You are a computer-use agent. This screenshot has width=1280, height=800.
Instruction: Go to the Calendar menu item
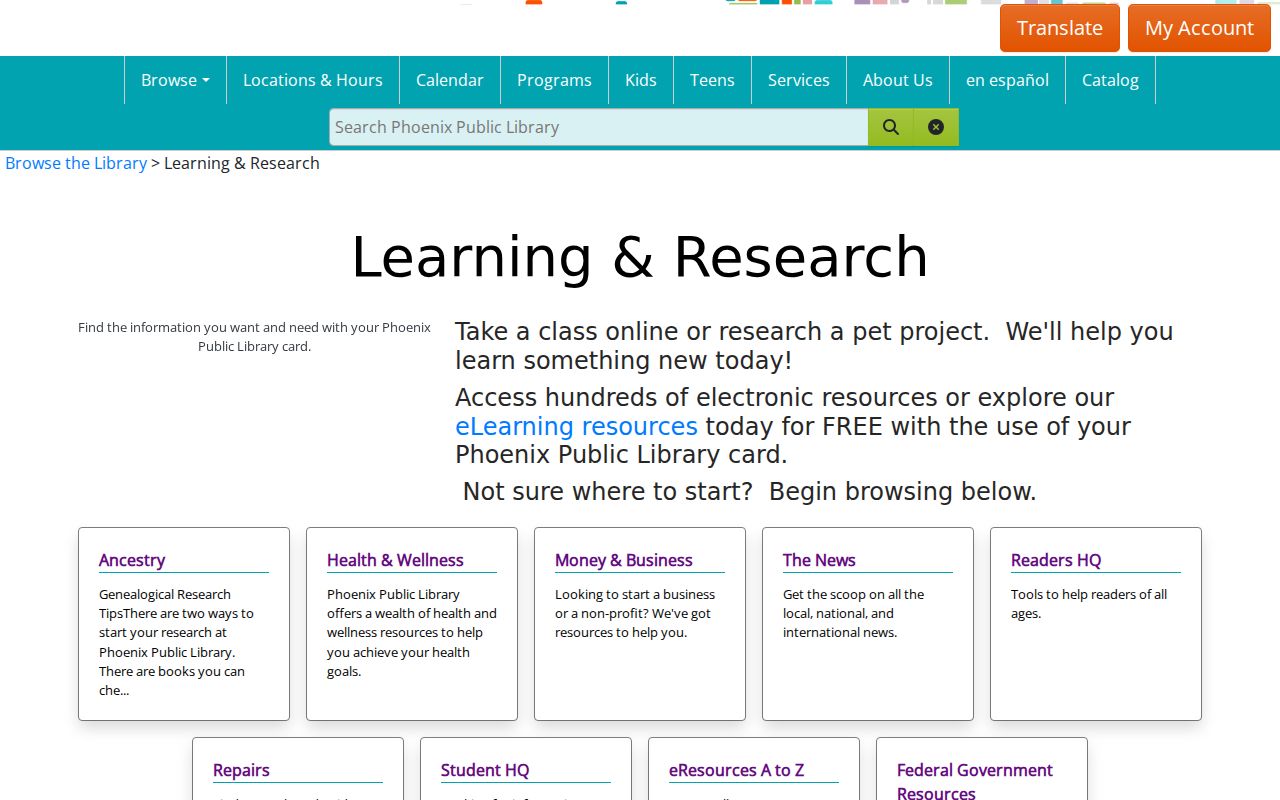click(x=450, y=80)
